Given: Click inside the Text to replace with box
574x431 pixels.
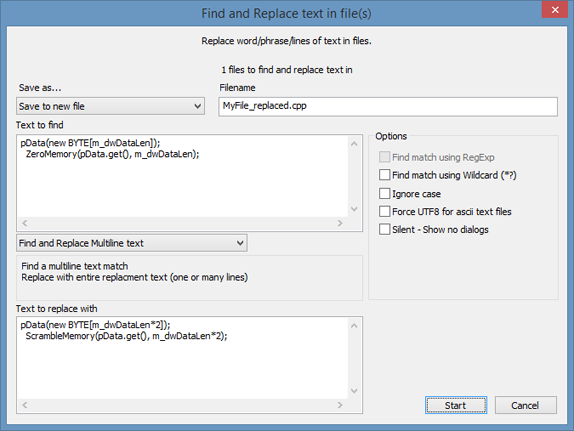Looking at the screenshot, I should pyautogui.click(x=182, y=358).
